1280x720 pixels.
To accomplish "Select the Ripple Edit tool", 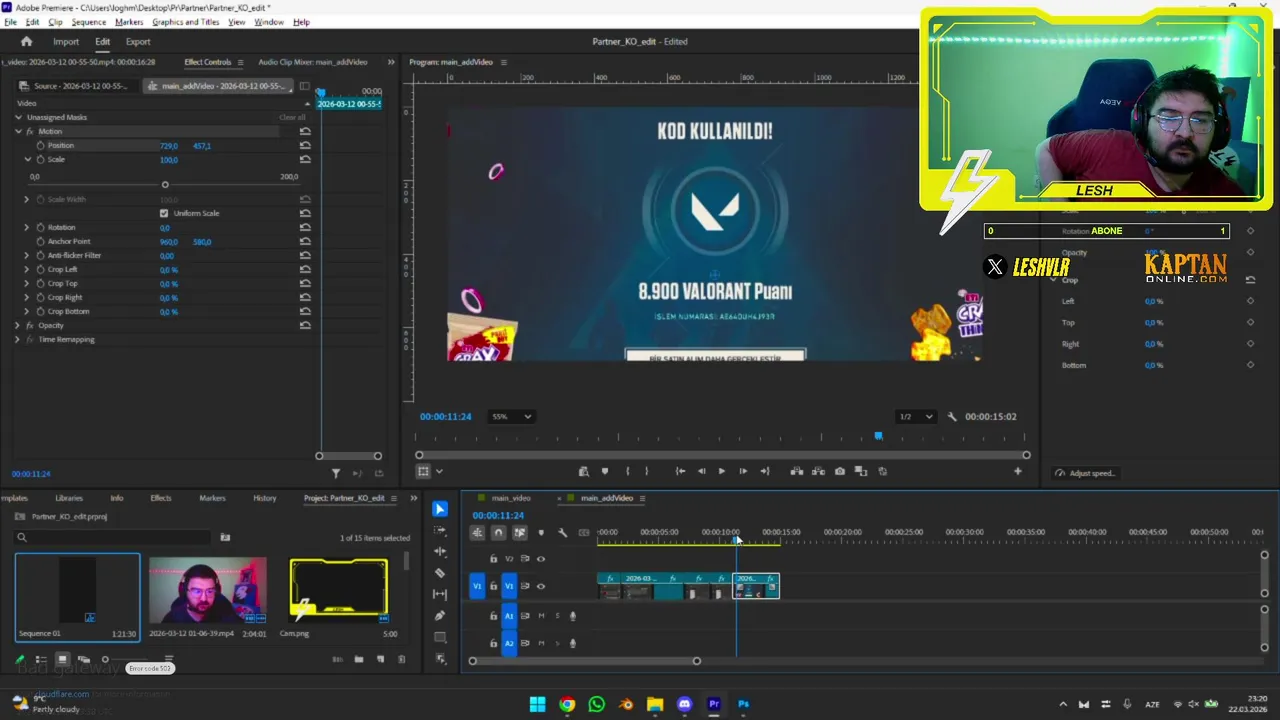I will 440,551.
